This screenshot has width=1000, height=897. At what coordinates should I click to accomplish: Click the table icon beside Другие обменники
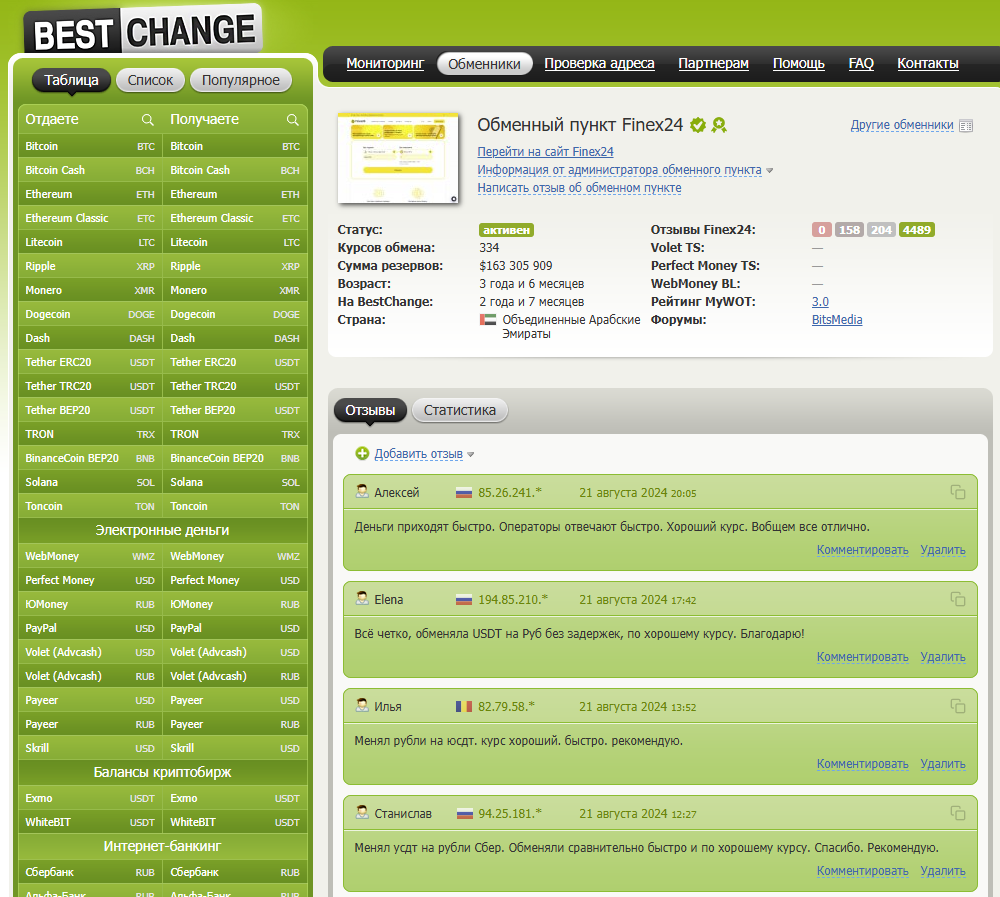coord(966,126)
